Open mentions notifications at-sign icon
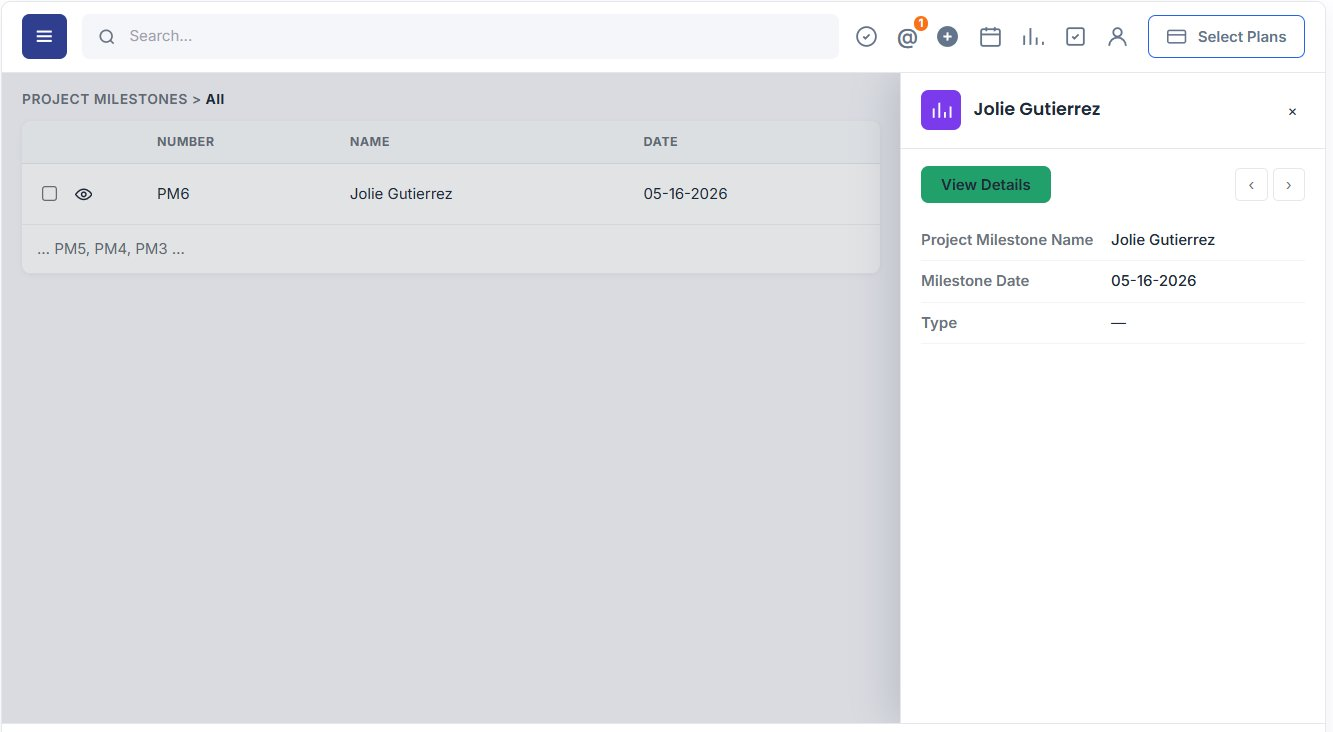Screen dimensions: 1333x732 click(907, 38)
